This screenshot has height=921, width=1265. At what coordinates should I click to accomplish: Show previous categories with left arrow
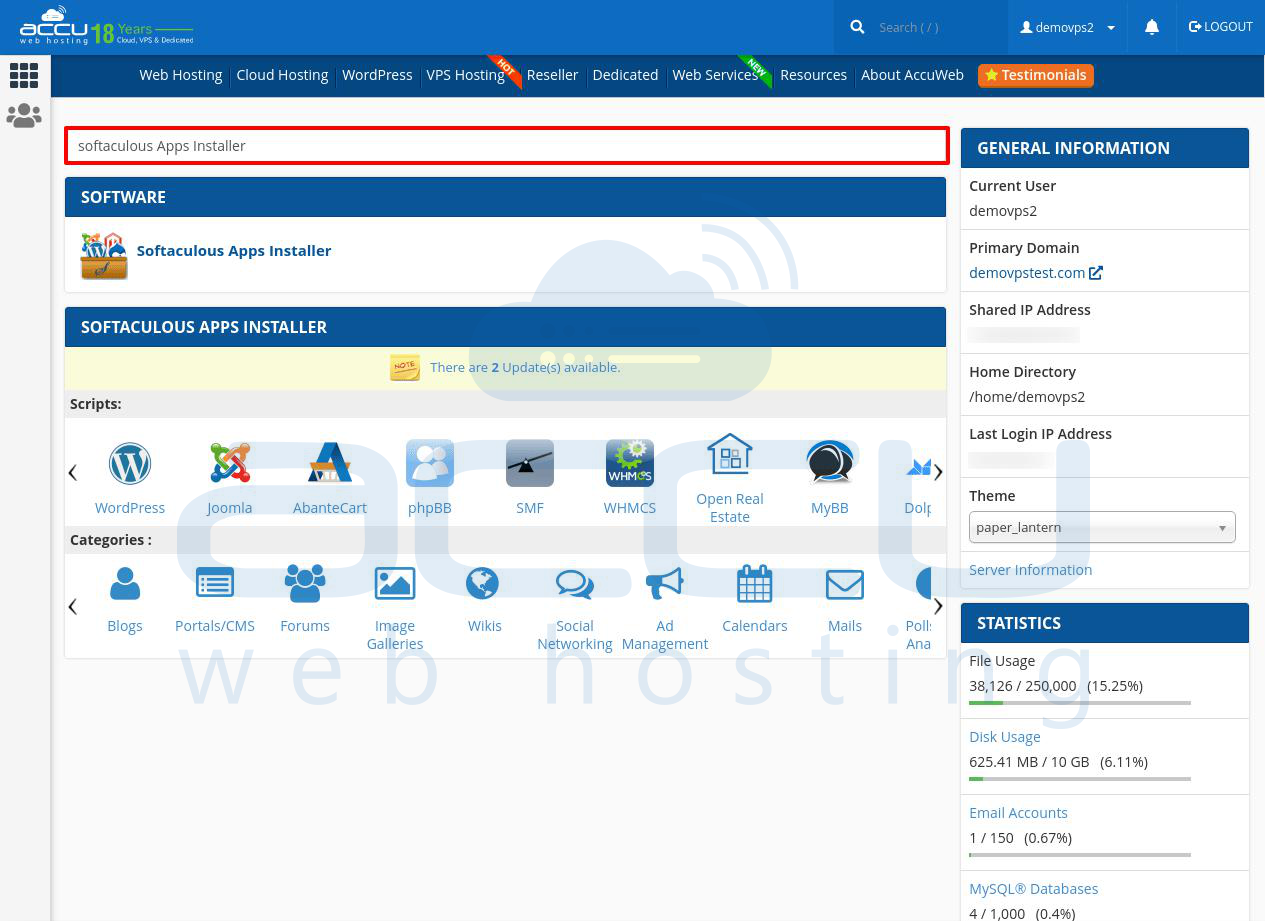coord(72,606)
